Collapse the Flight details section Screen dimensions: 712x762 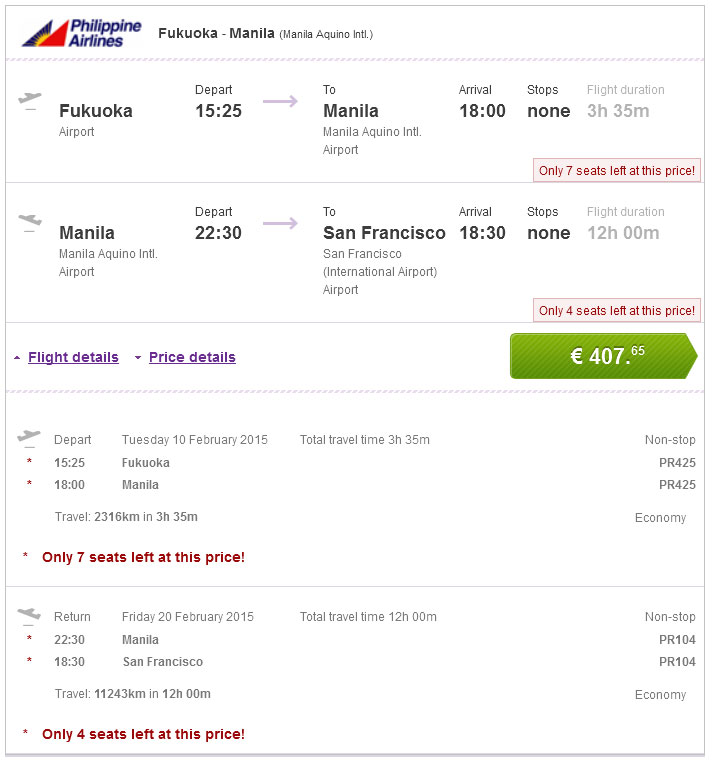tap(73, 357)
